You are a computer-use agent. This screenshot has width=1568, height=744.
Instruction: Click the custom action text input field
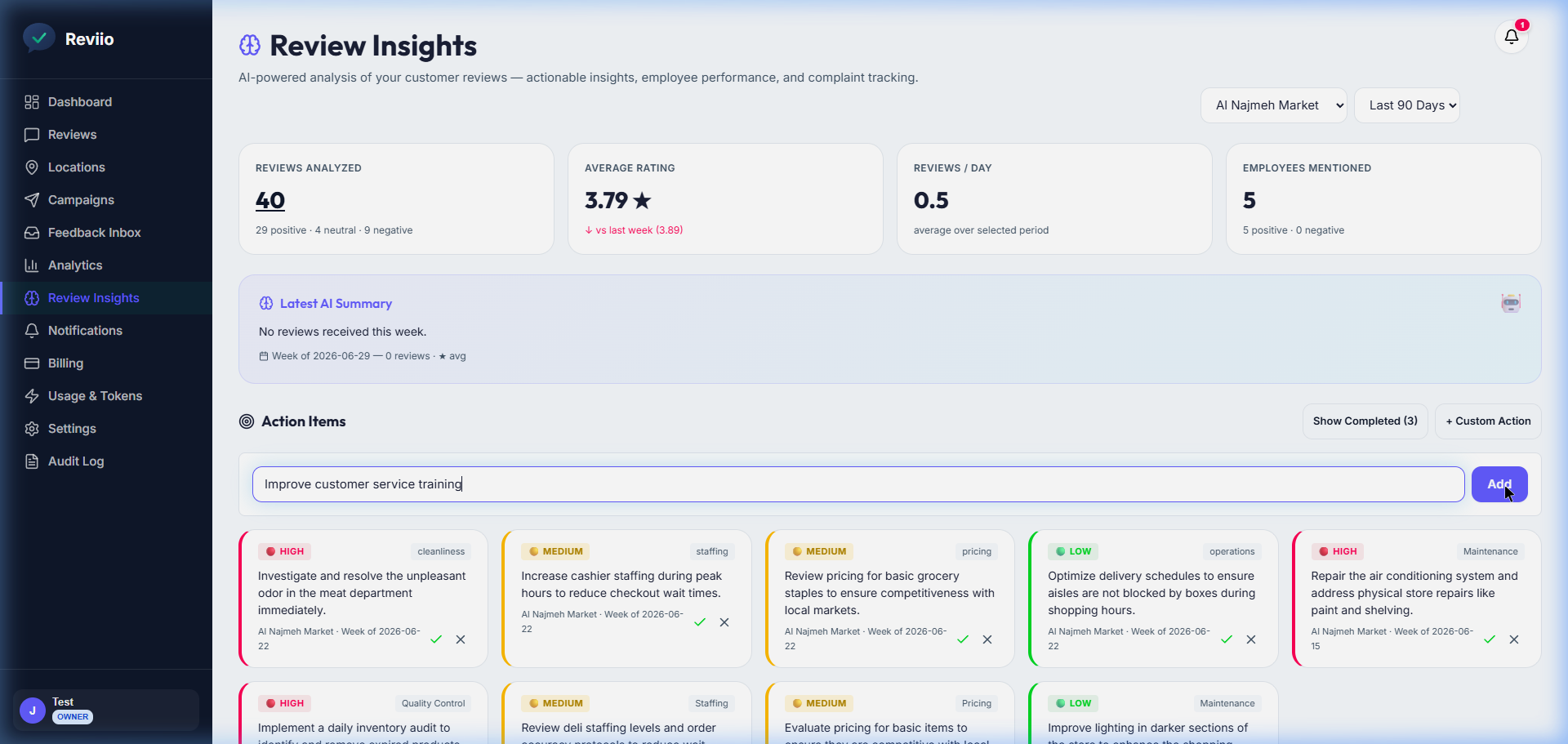click(x=858, y=484)
